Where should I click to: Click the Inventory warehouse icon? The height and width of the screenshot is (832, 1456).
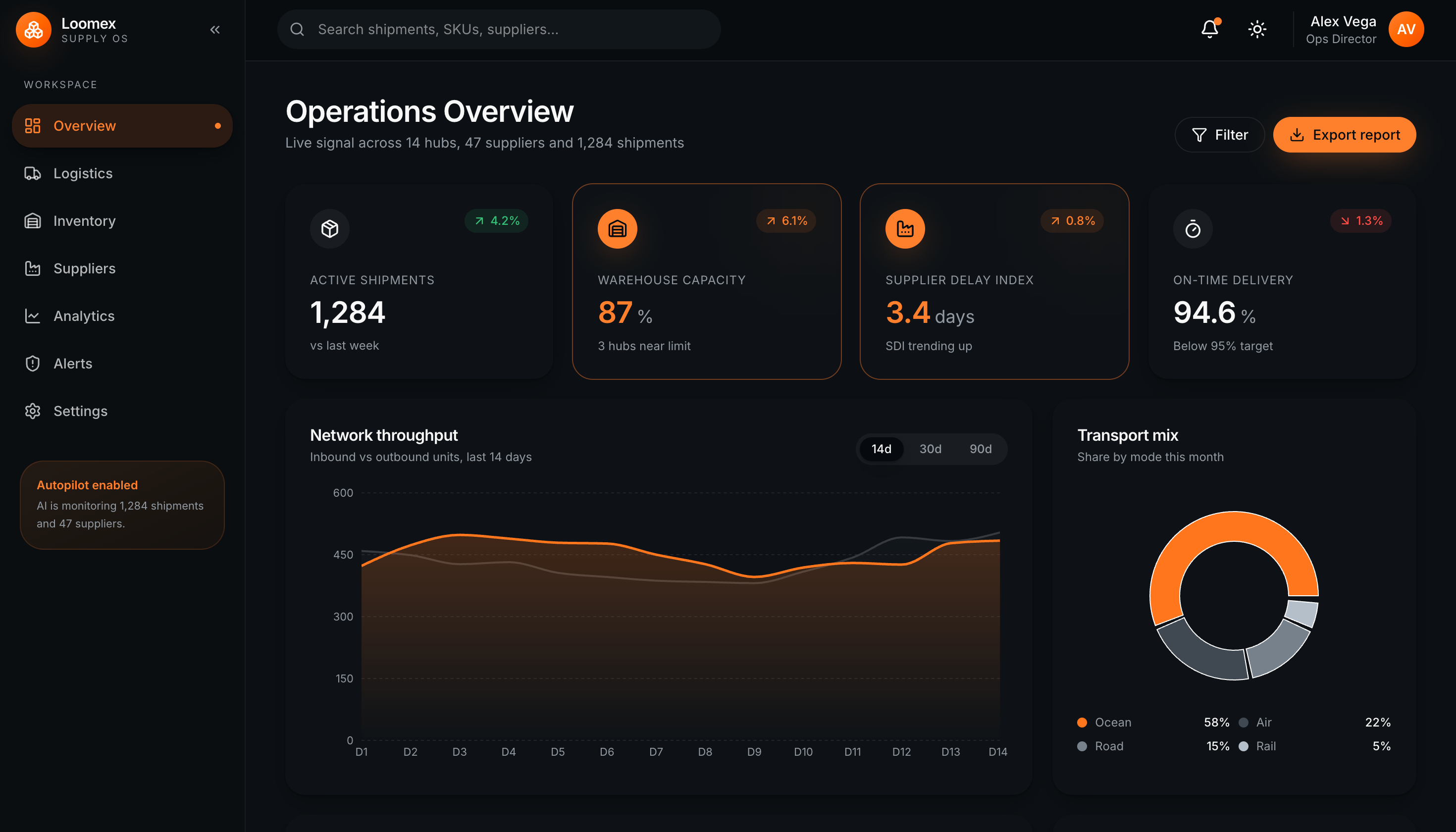click(33, 220)
